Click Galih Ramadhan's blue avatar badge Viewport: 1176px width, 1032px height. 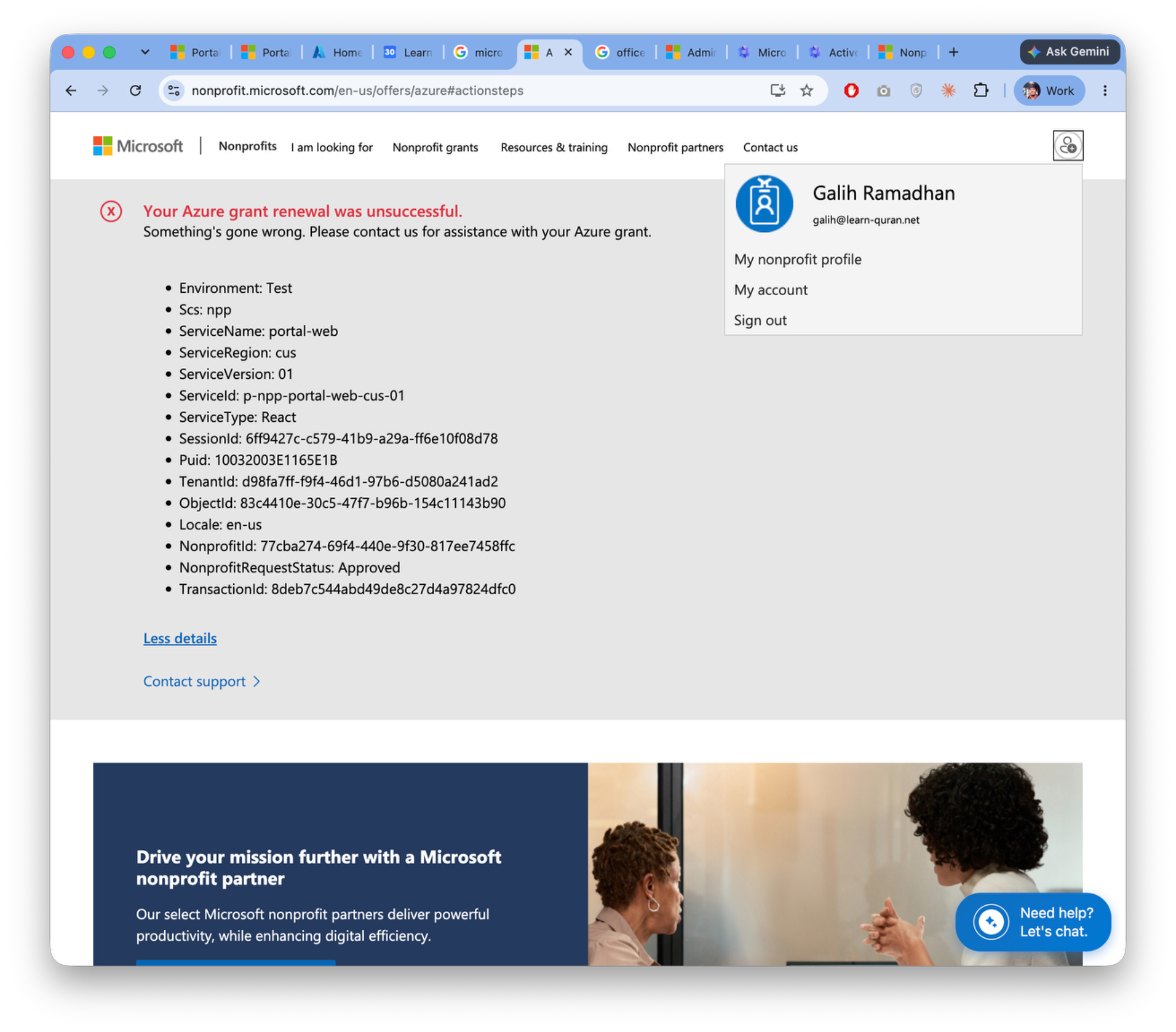click(764, 204)
